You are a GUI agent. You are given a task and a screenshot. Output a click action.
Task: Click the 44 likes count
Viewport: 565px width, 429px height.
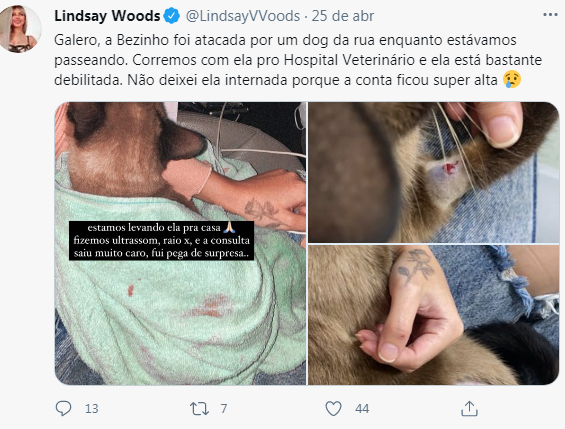pyautogui.click(x=362, y=409)
